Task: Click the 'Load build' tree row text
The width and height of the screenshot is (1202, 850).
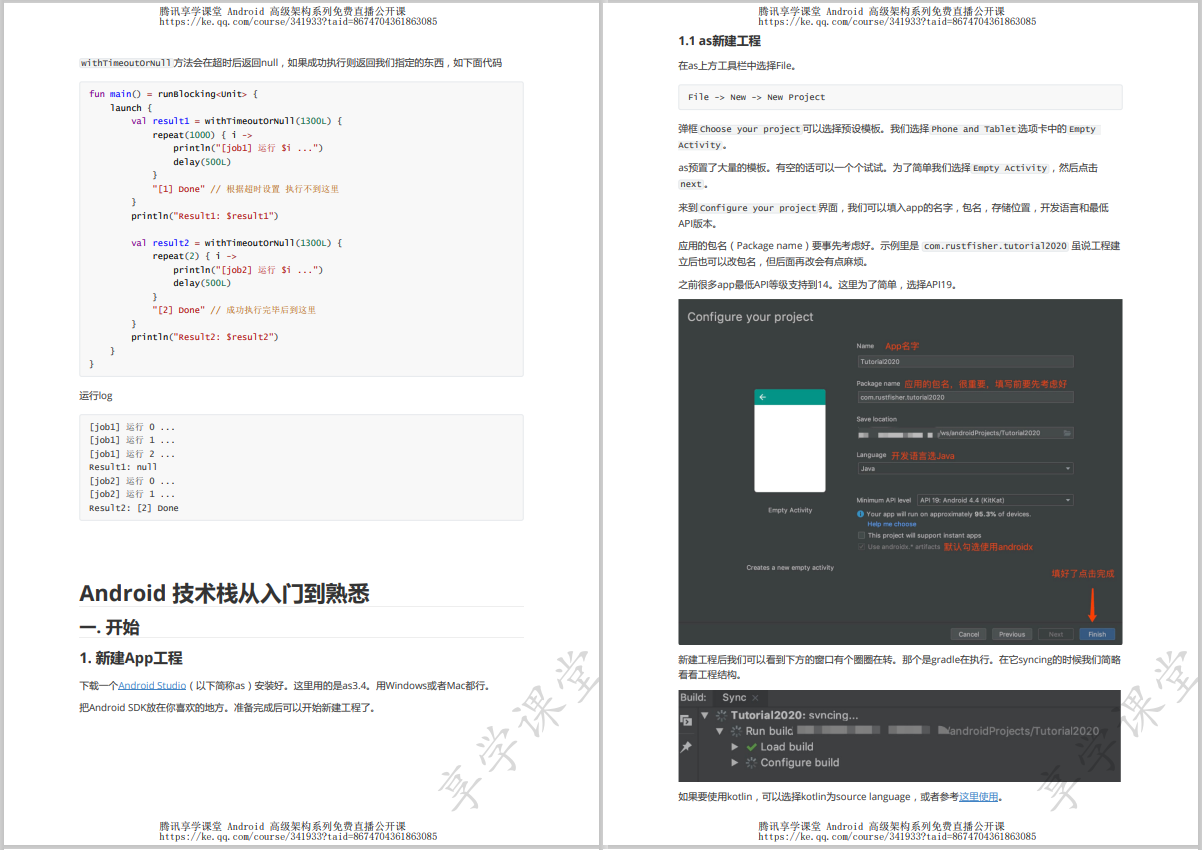Action: 787,747
